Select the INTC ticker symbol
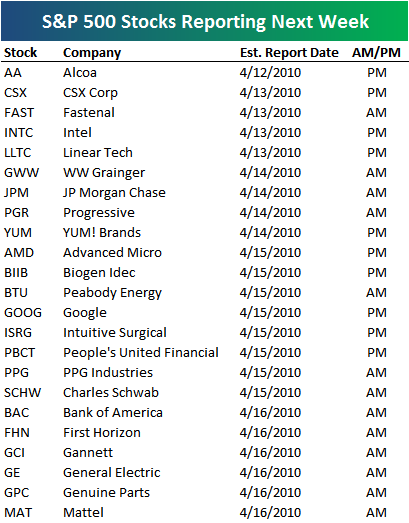Screen dimensions: 409x523 19,133
